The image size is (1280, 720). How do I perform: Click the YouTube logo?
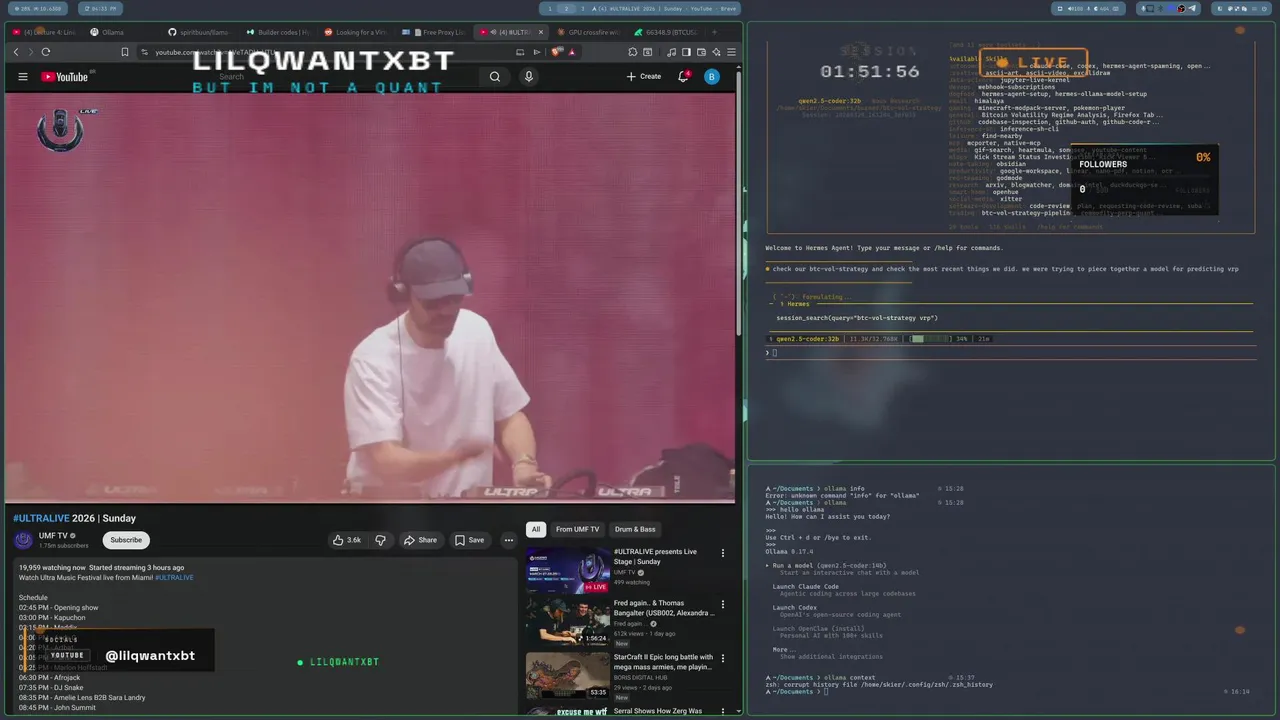pos(66,76)
